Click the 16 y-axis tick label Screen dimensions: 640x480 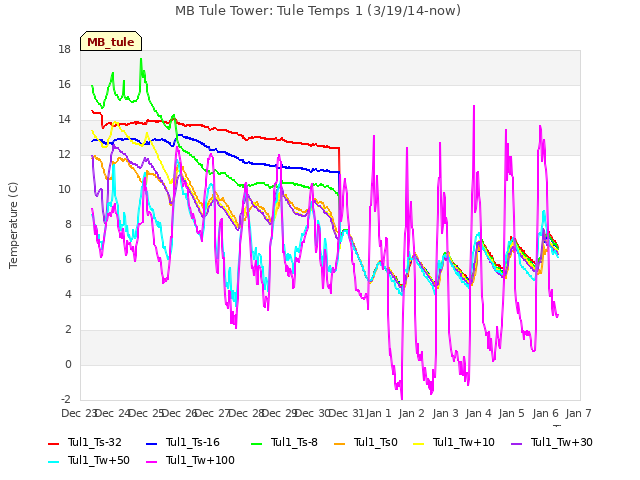(64, 84)
